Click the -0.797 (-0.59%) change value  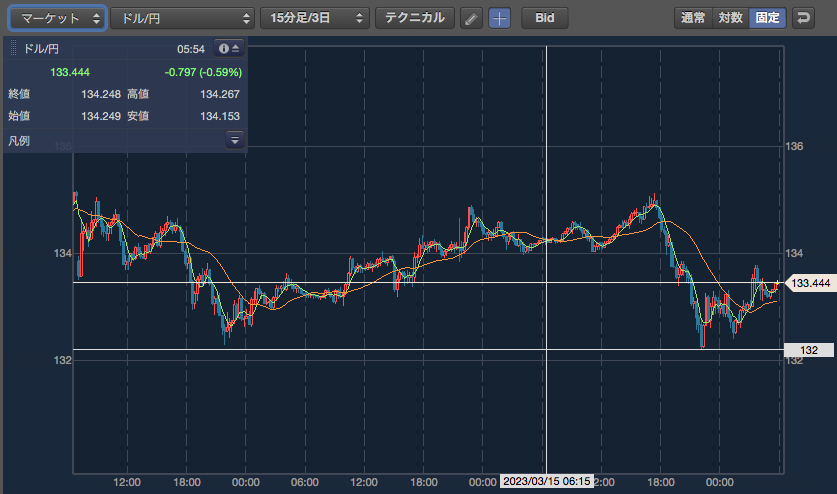[203, 72]
